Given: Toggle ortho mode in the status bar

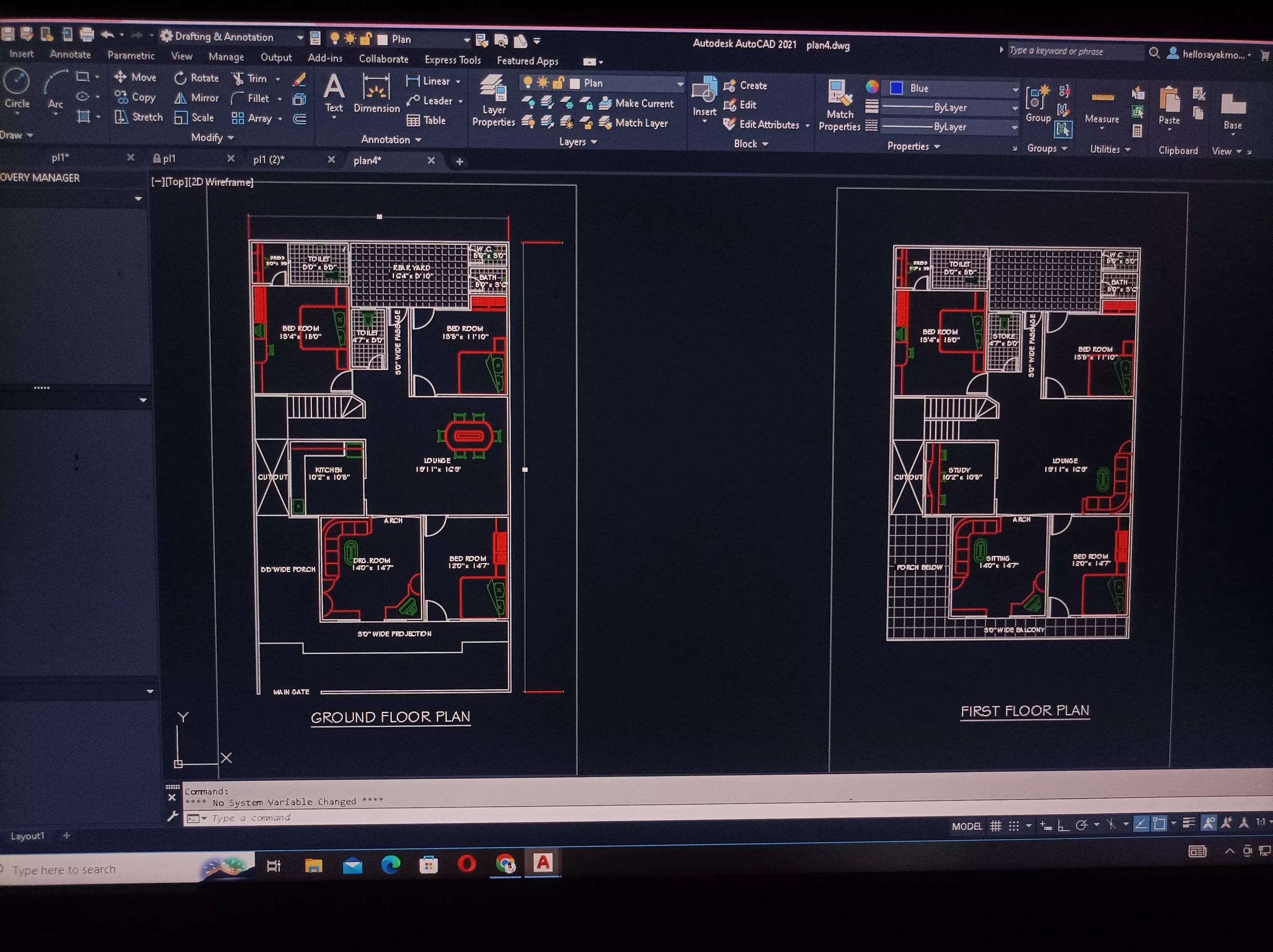Looking at the screenshot, I should pos(1063,825).
